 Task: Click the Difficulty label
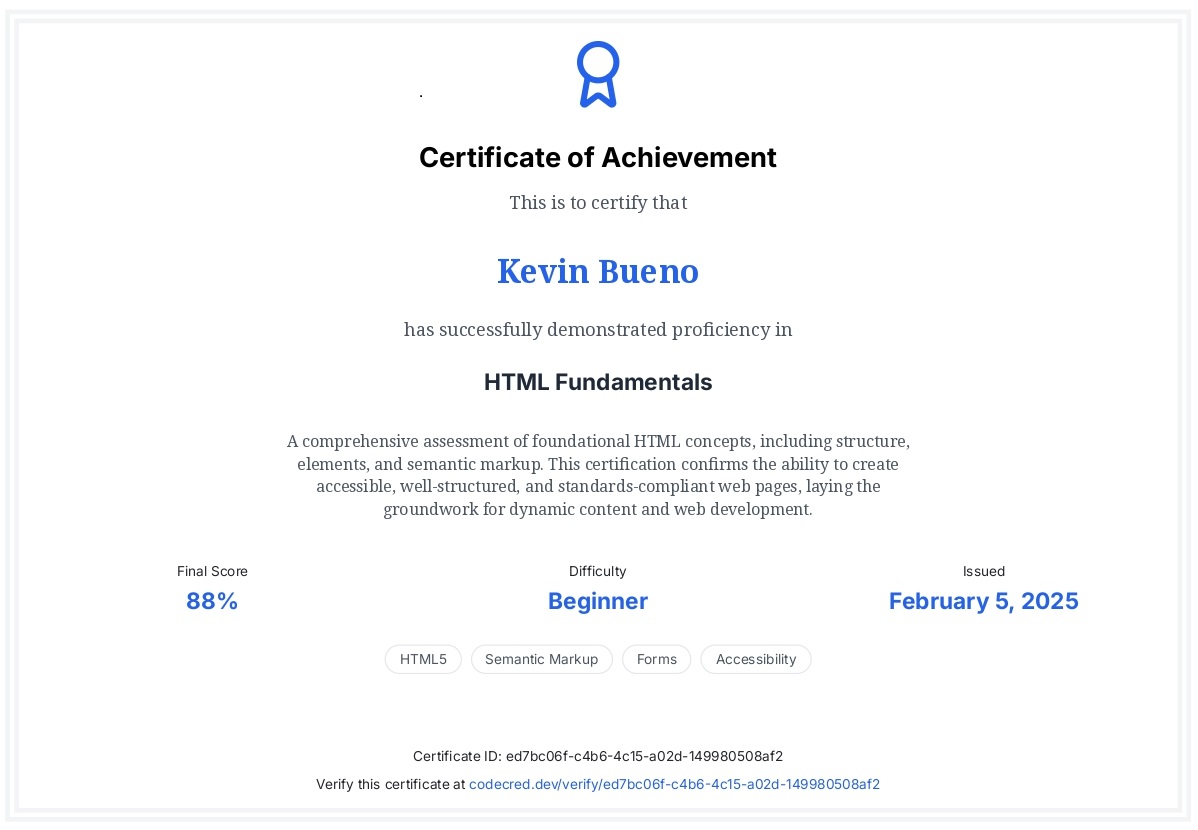(x=597, y=571)
